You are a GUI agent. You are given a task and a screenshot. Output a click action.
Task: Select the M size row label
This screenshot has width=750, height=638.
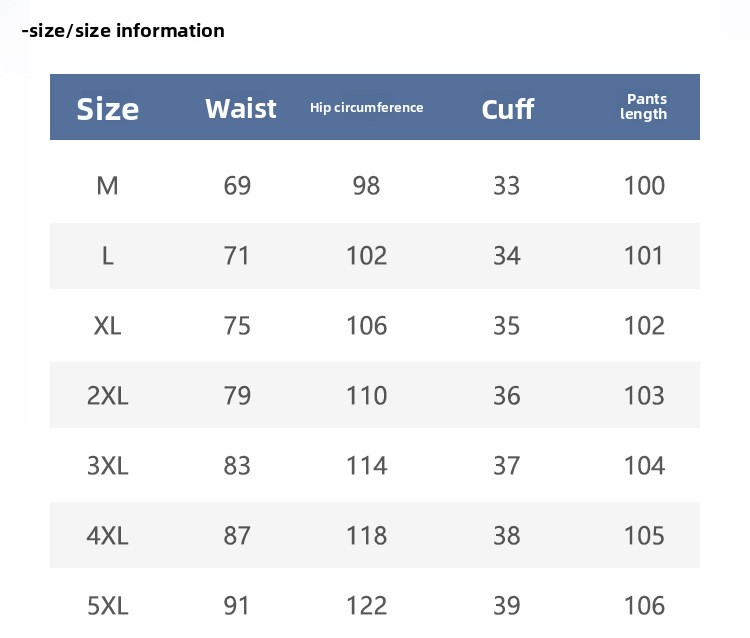click(108, 185)
